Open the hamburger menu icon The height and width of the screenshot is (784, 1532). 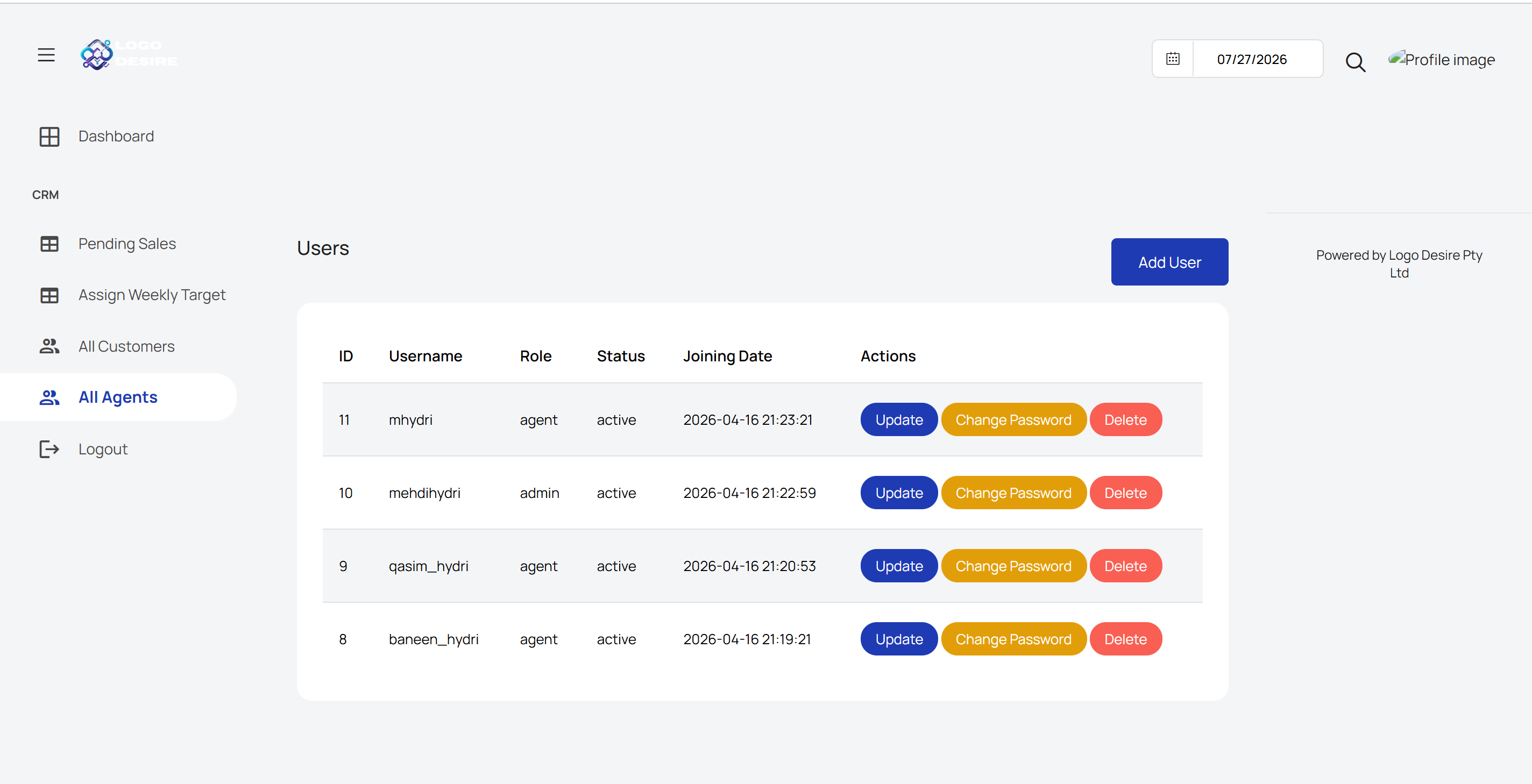click(x=46, y=55)
